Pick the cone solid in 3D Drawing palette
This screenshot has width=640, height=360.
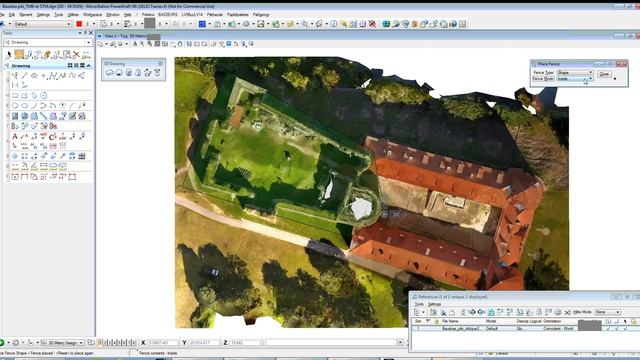[138, 73]
